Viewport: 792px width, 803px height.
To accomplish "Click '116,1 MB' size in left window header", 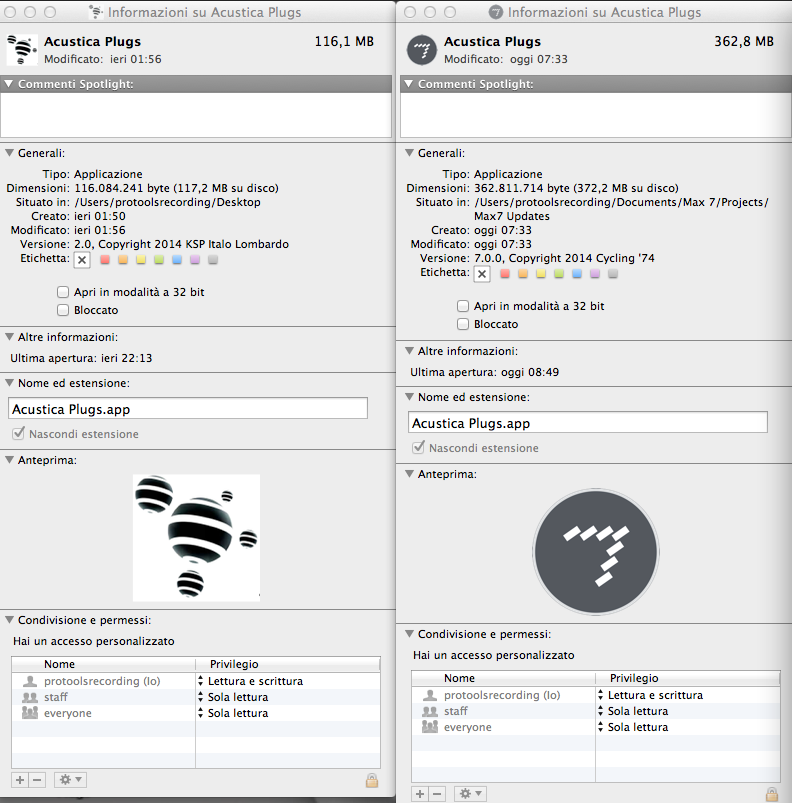I will [x=344, y=41].
